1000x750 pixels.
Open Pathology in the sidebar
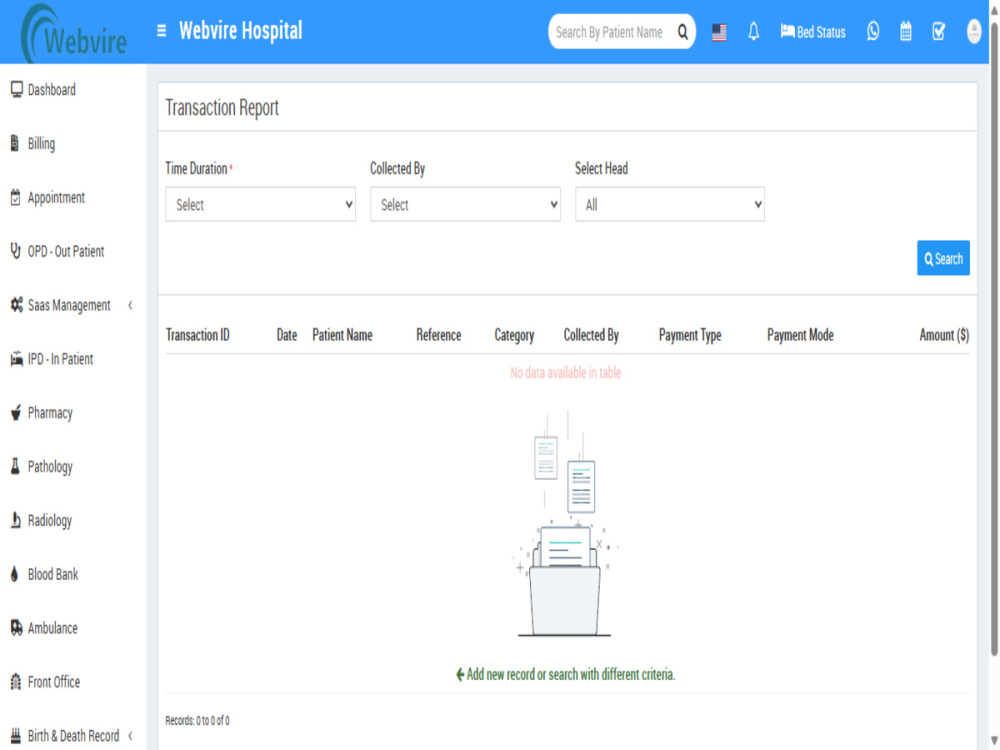(x=50, y=466)
